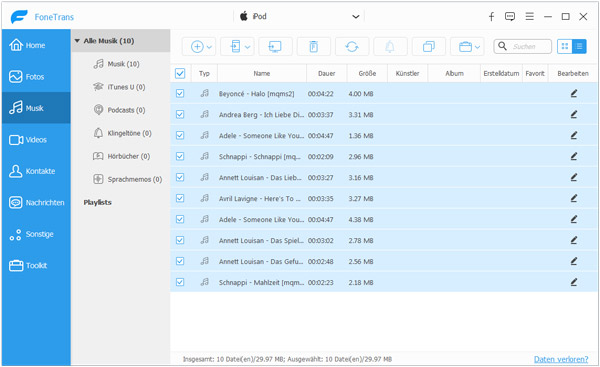Edit the Annett Louisan - Das Lieb track
600x367 pixels.
pos(574,177)
